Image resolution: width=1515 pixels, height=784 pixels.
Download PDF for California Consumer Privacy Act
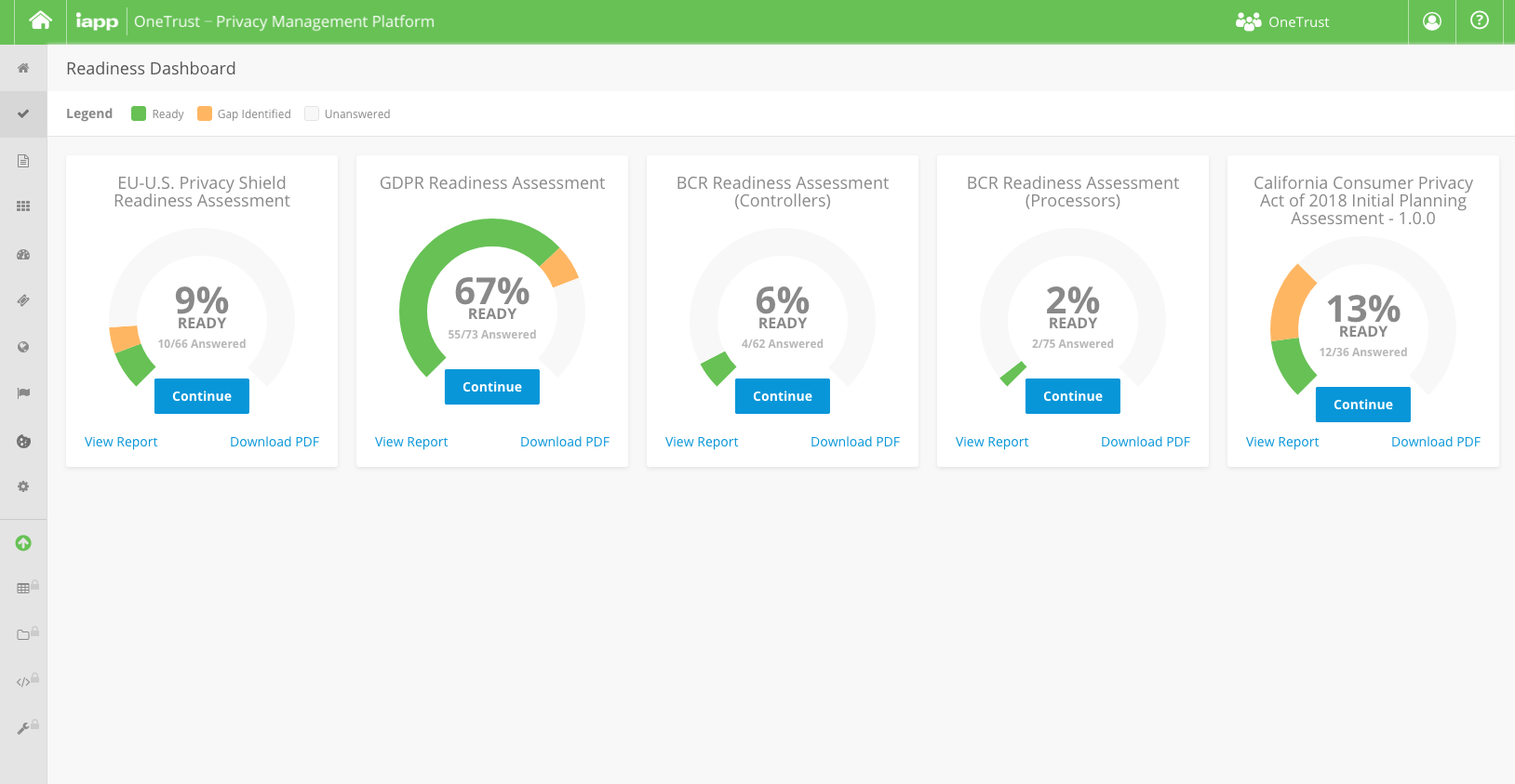pyautogui.click(x=1436, y=442)
